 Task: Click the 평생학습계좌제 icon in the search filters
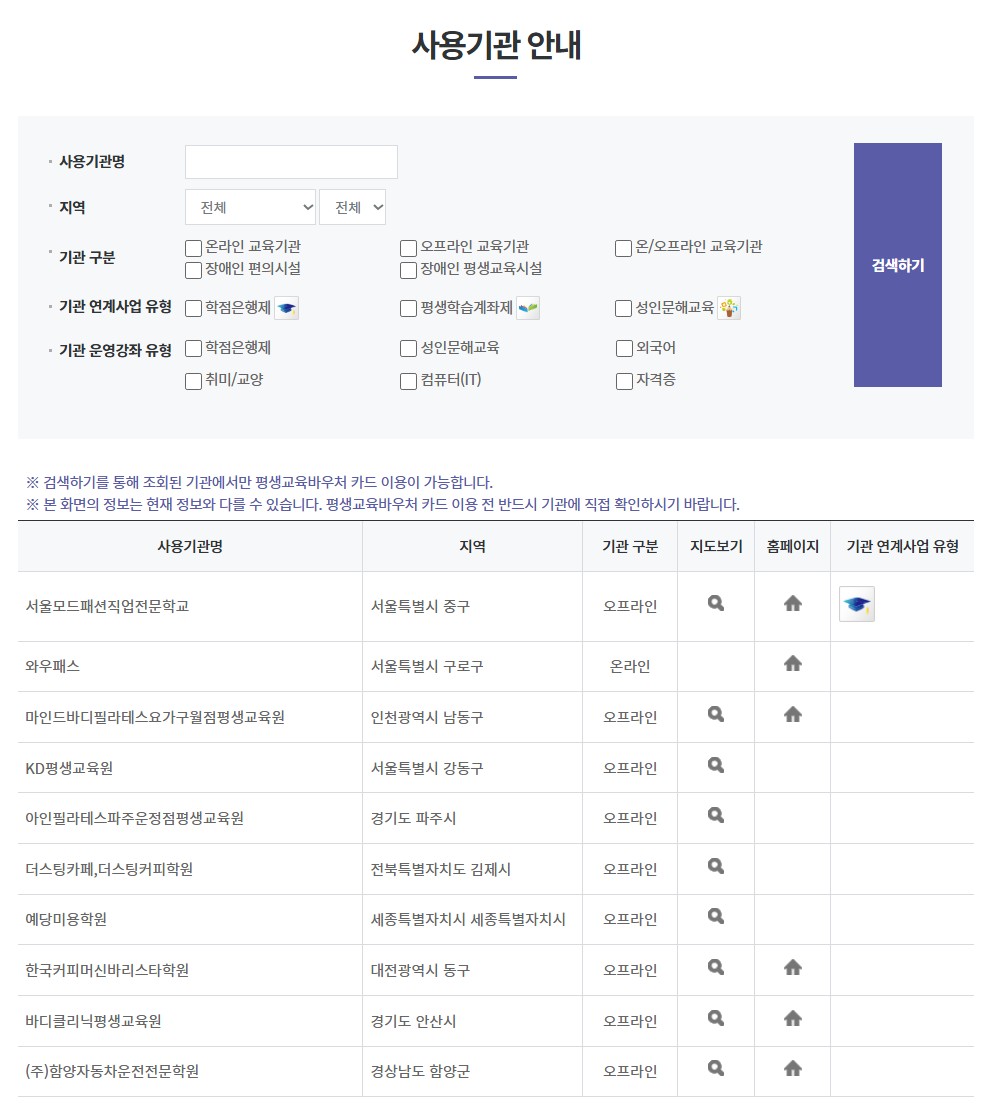tap(526, 308)
